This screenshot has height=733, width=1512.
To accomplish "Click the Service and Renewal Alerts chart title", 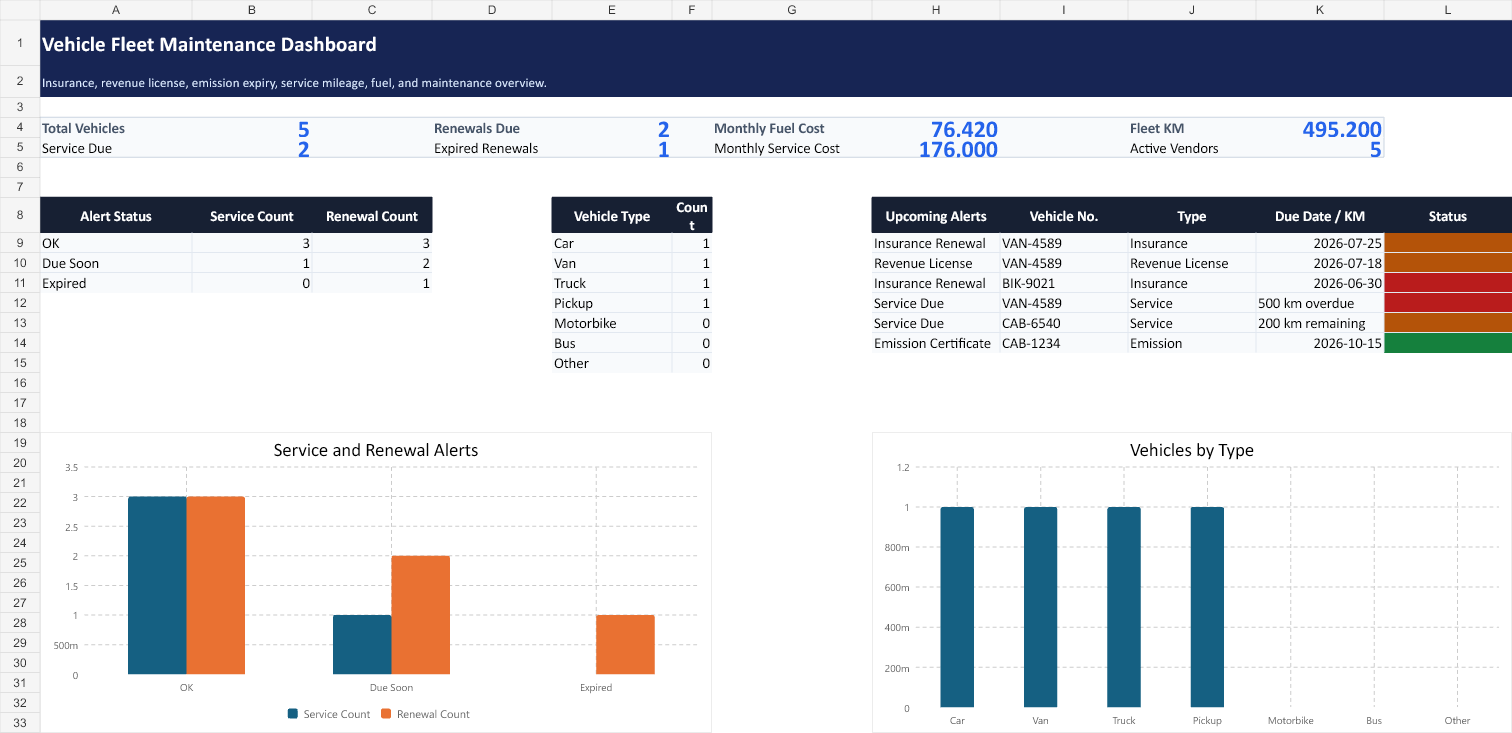I will (x=376, y=450).
